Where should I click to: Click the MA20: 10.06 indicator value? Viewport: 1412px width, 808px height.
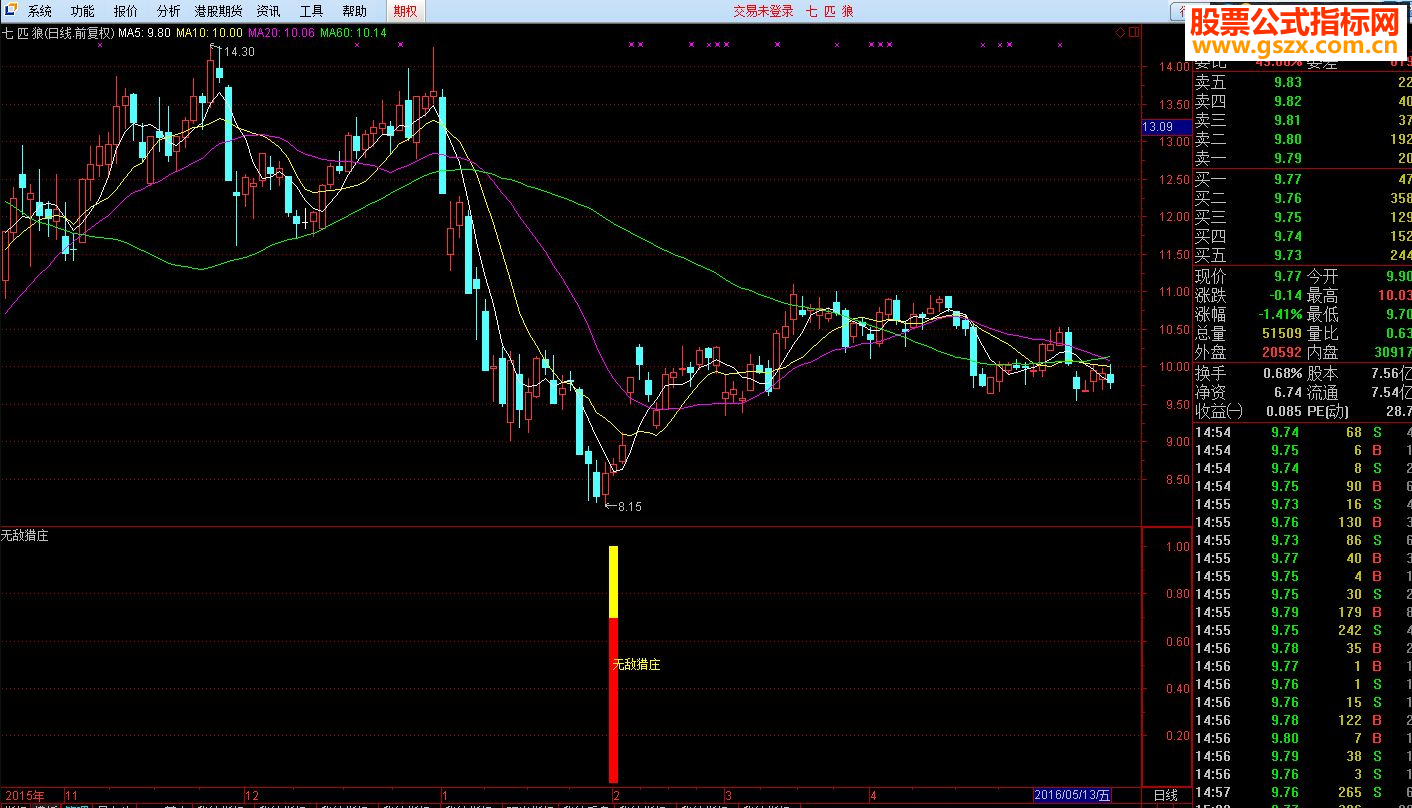click(x=281, y=32)
